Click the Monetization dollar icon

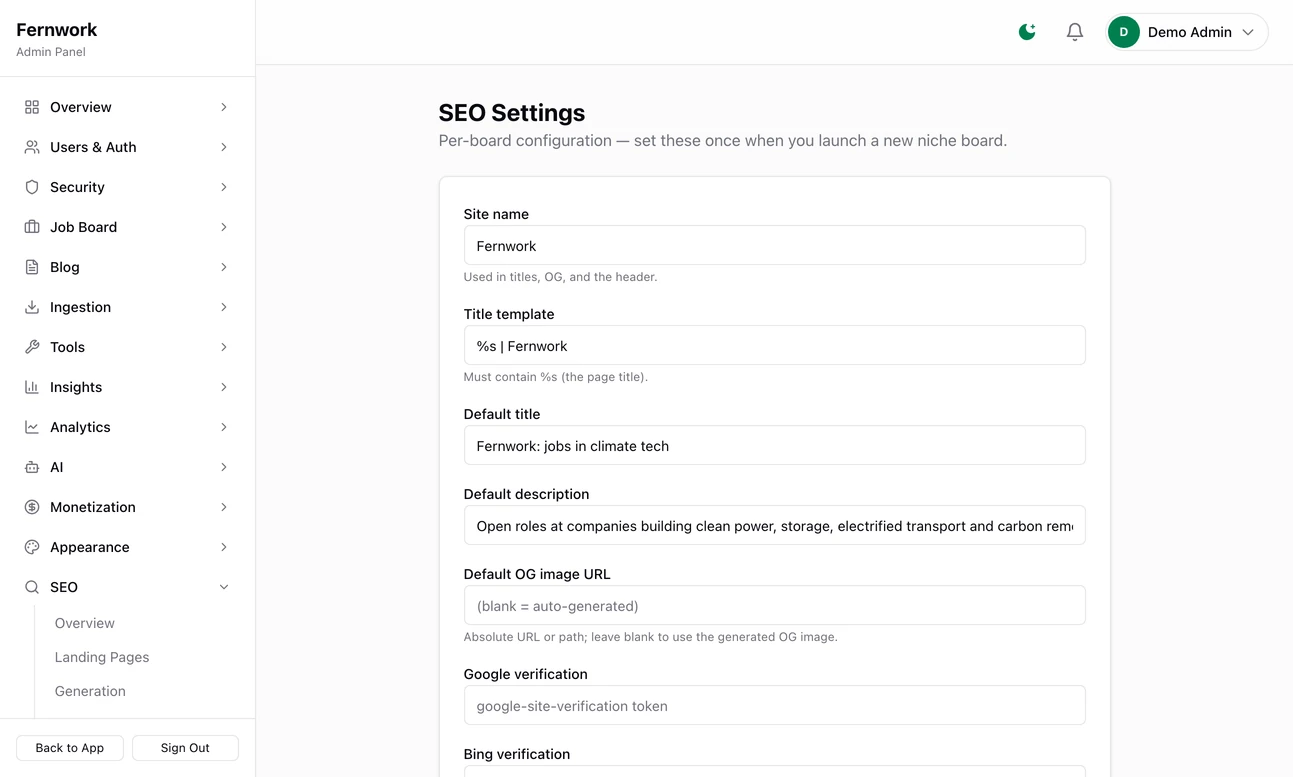(x=32, y=507)
